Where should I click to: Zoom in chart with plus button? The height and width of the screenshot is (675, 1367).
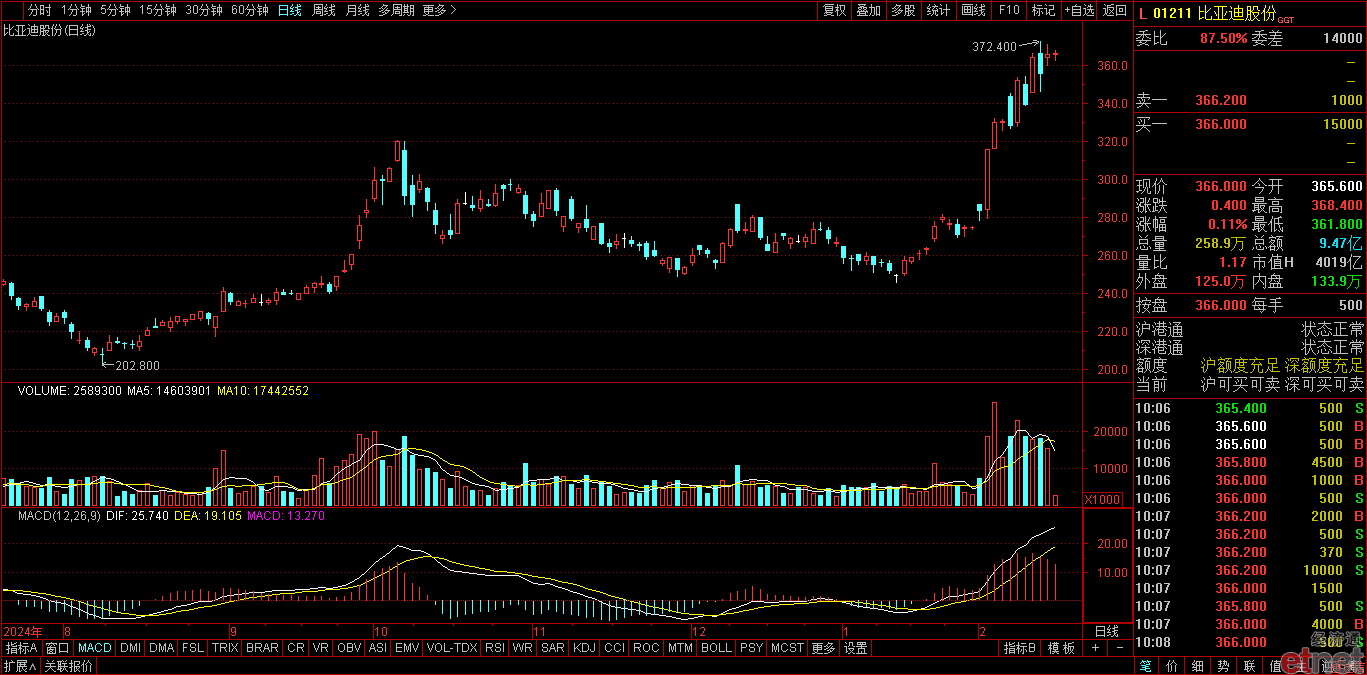coord(1095,648)
